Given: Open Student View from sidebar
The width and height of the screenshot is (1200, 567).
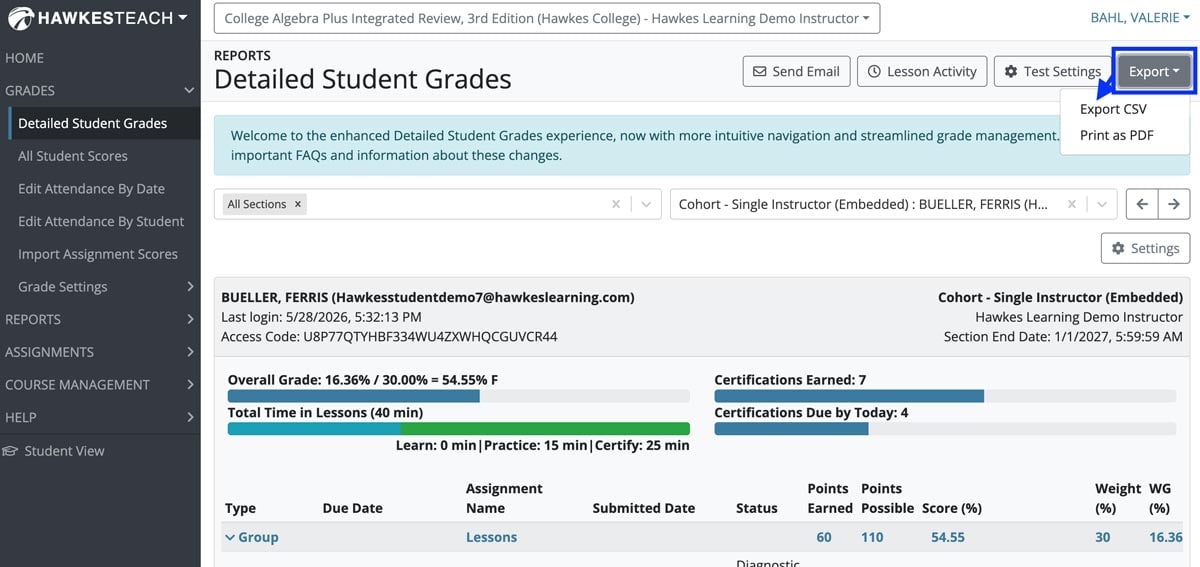Looking at the screenshot, I should click(x=54, y=451).
